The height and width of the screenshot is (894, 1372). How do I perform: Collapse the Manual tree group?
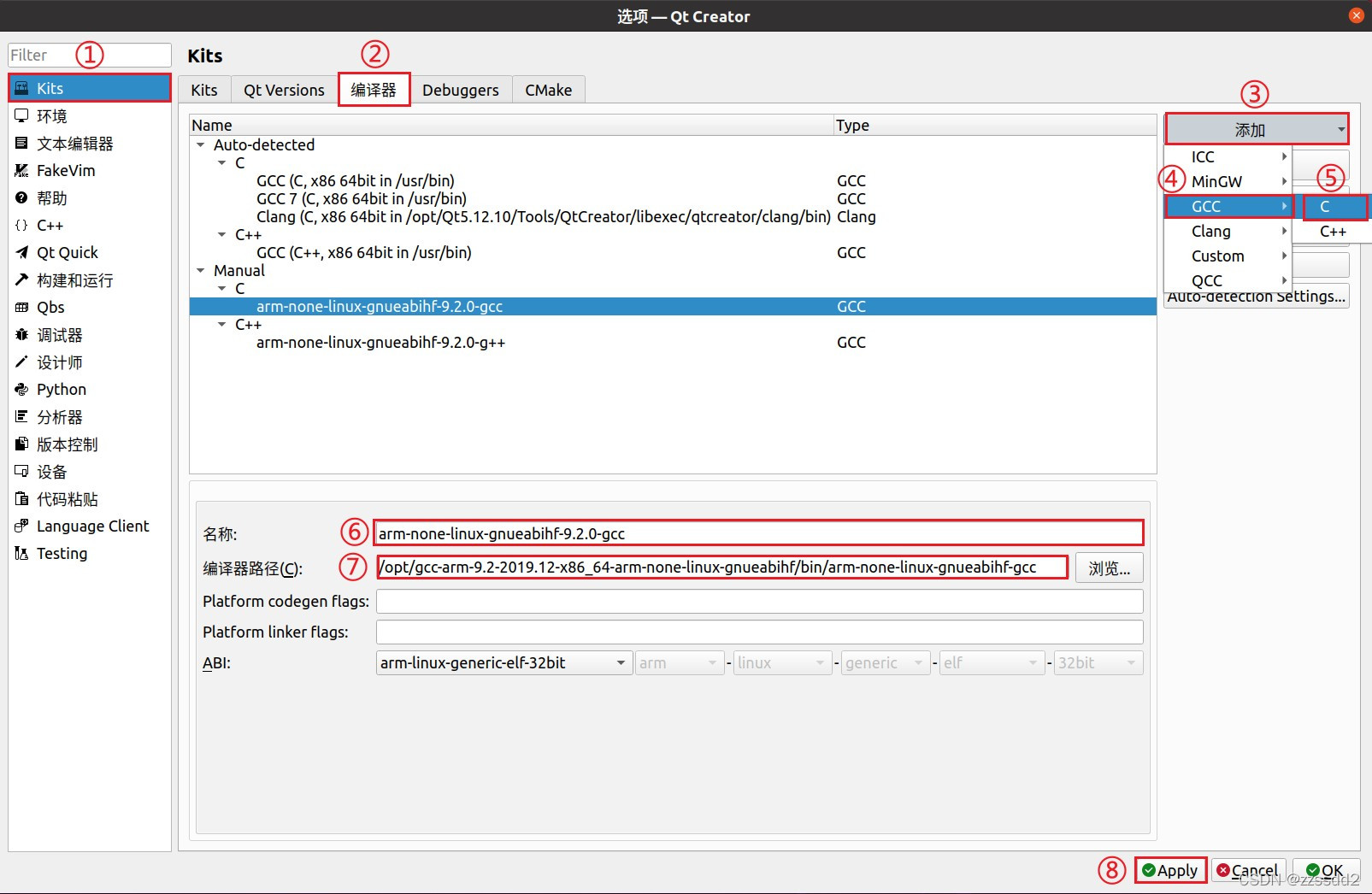[201, 270]
